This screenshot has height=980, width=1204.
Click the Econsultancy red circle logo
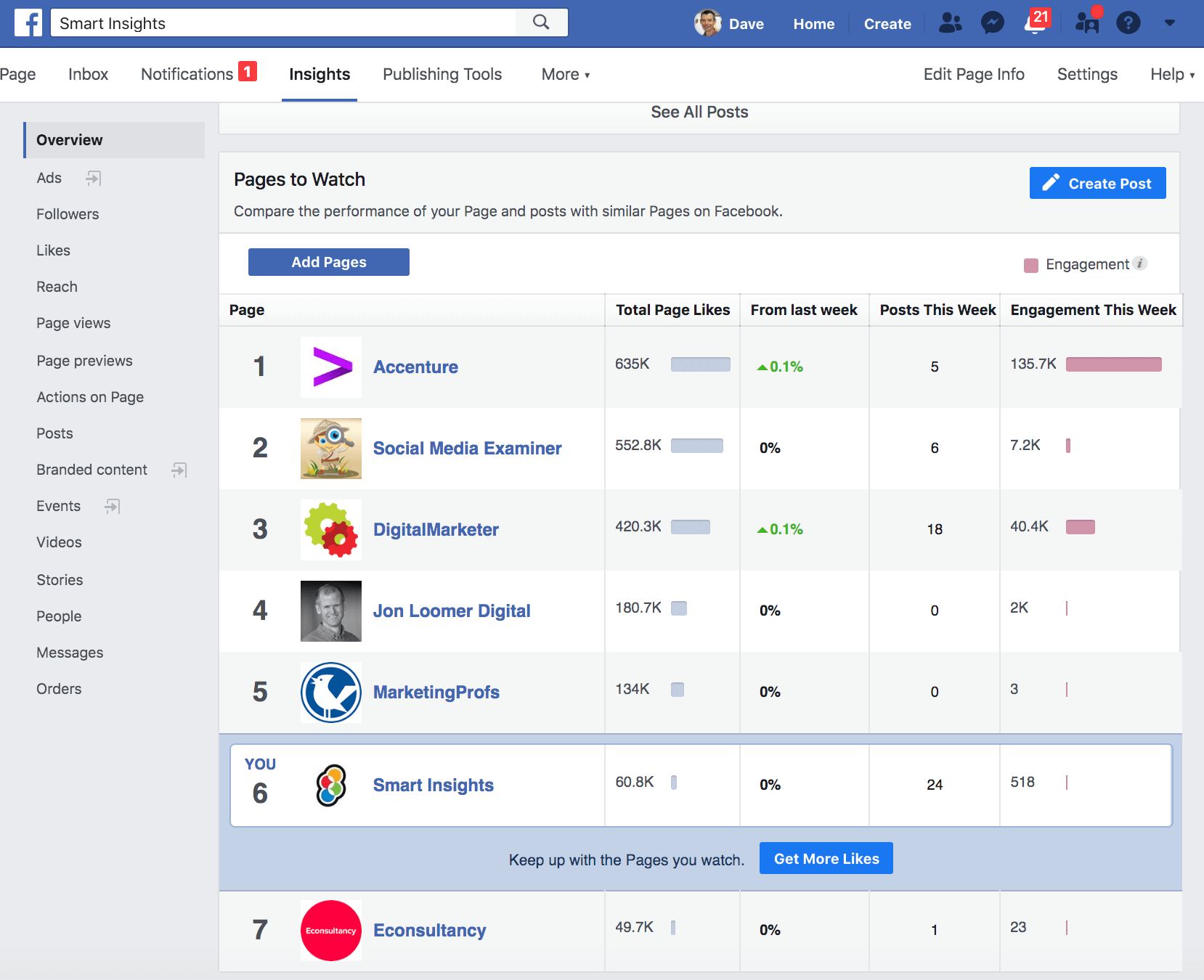tap(331, 930)
